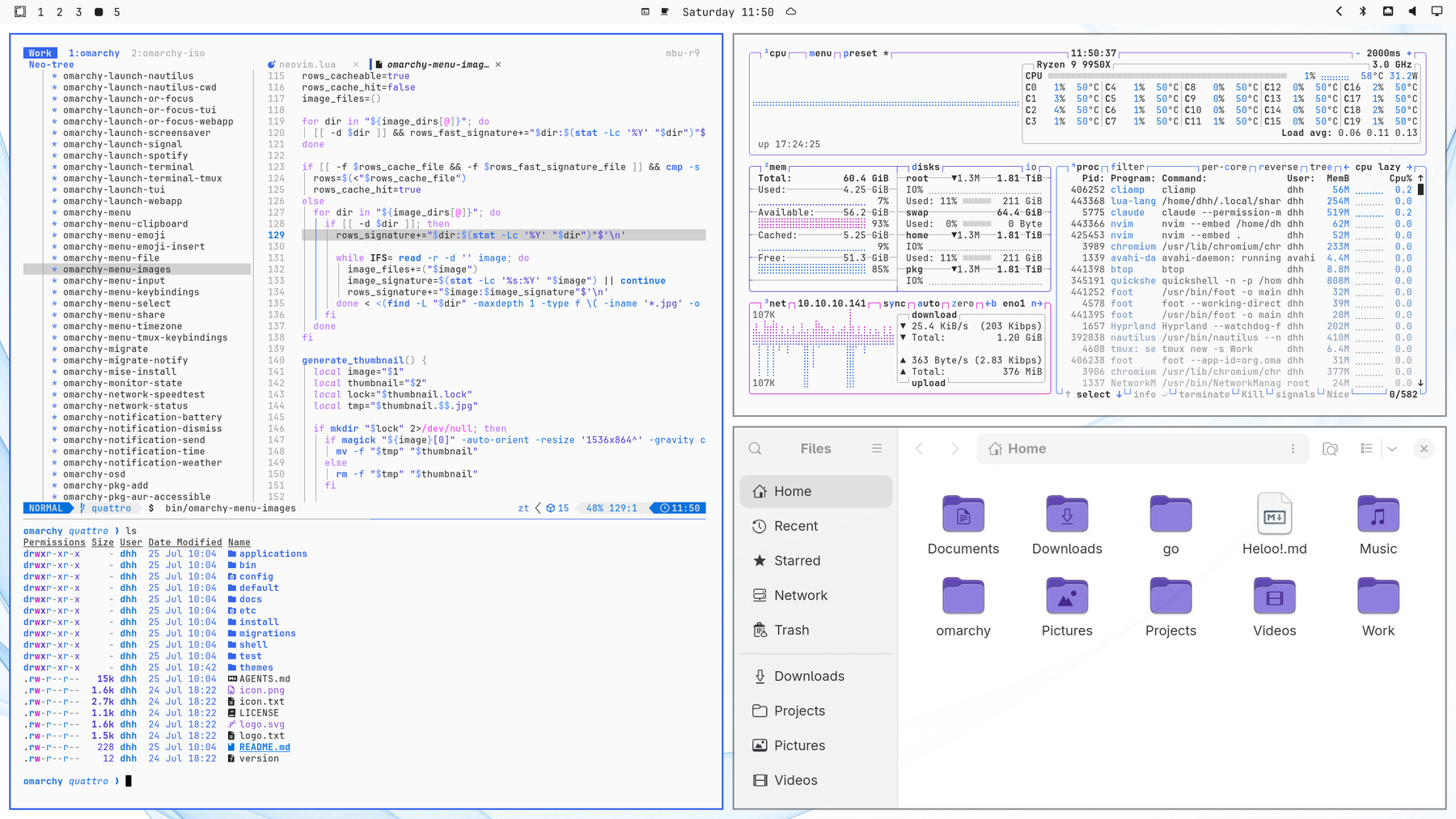This screenshot has width=1456, height=819.
Task: Switch to workspace 1
Action: [x=40, y=12]
